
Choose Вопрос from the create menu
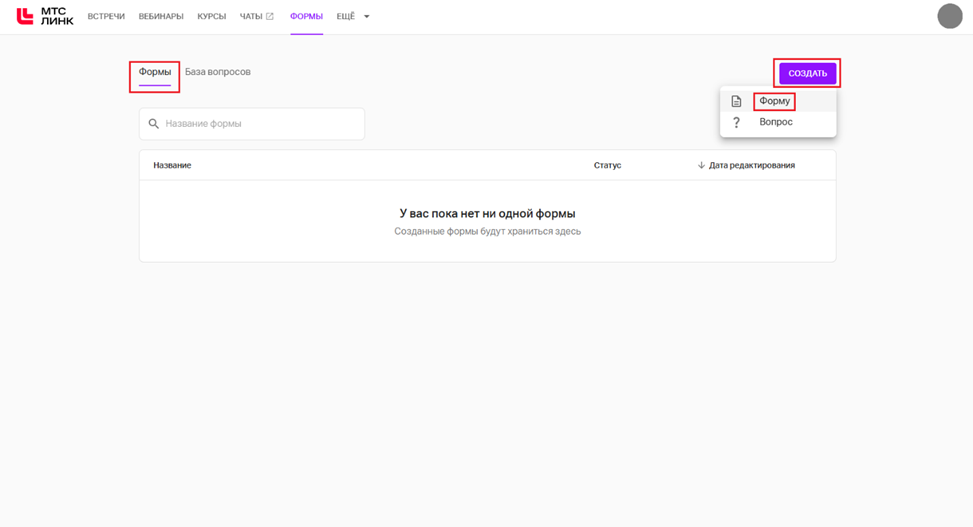776,122
